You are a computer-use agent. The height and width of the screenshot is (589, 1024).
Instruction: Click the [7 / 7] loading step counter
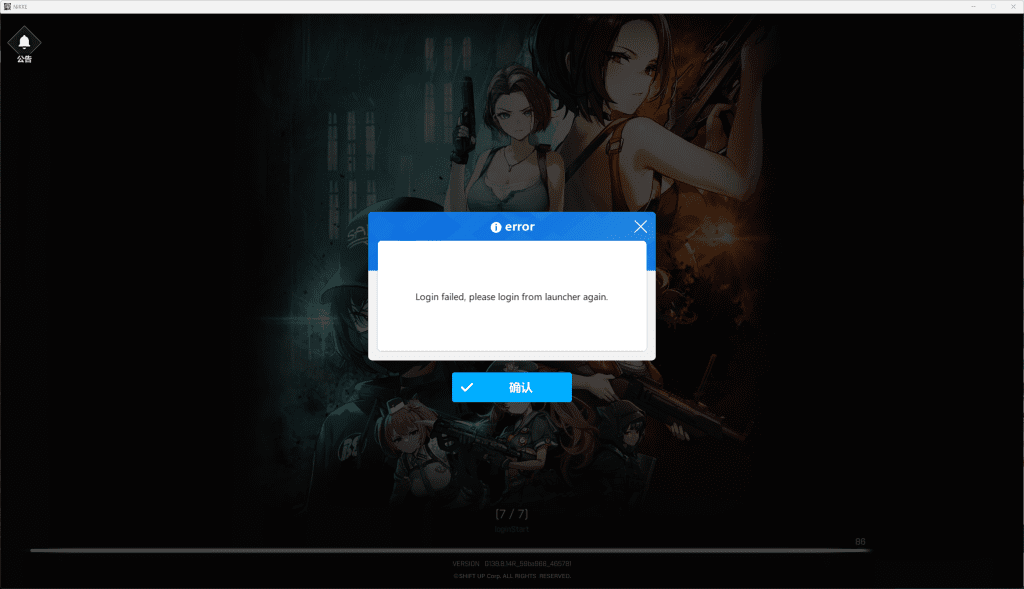(511, 514)
